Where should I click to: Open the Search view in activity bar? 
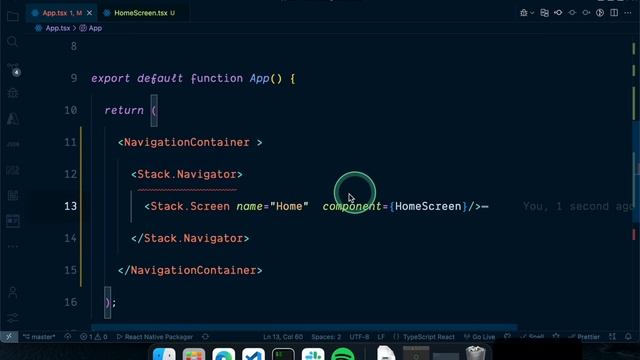(x=13, y=42)
